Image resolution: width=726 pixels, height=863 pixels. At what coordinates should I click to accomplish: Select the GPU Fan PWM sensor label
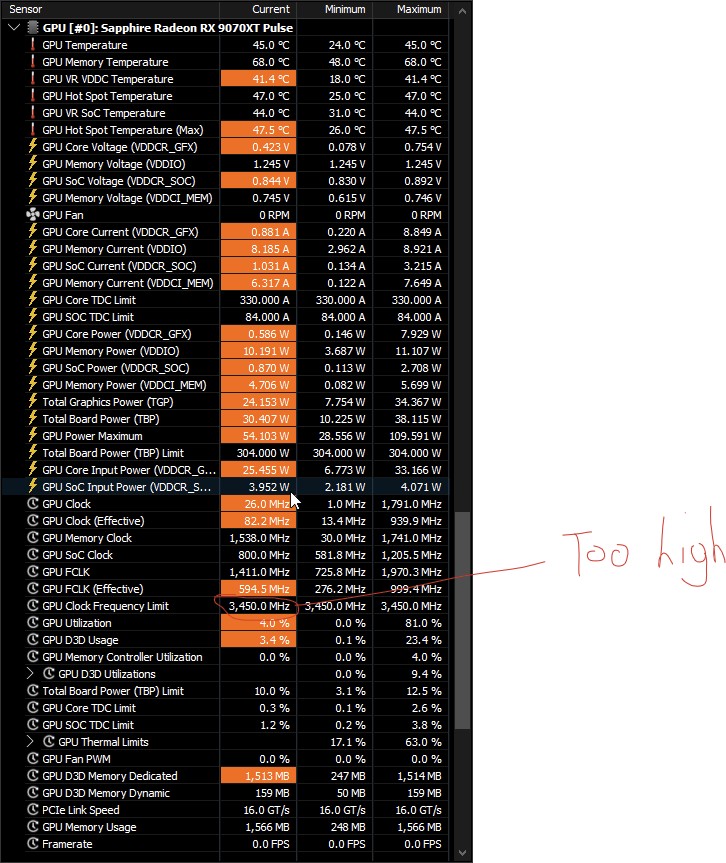pyautogui.click(x=77, y=759)
